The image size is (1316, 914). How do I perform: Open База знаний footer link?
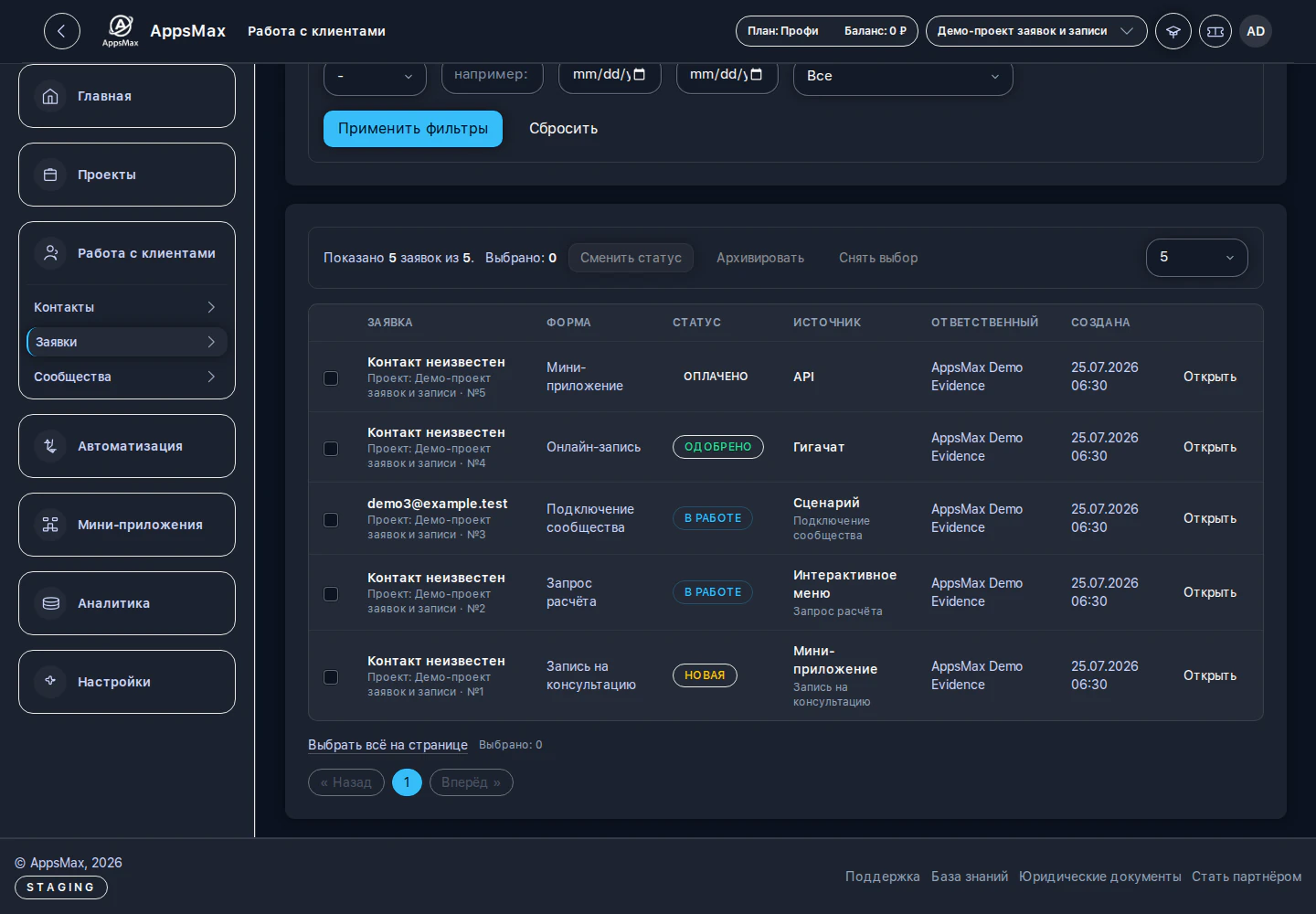[x=970, y=877]
